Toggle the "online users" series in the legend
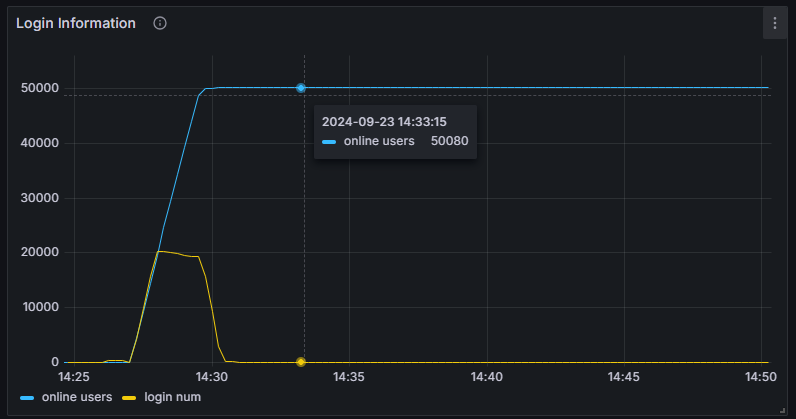This screenshot has height=419, width=796. coord(77,398)
